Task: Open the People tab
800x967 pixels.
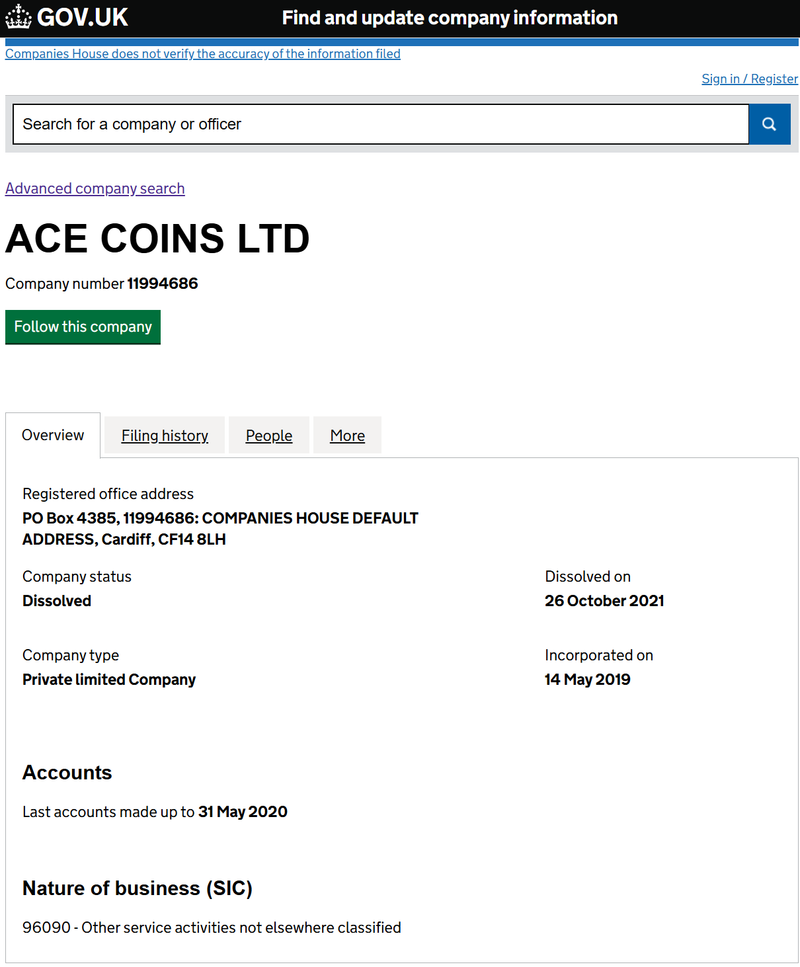Action: 269,435
